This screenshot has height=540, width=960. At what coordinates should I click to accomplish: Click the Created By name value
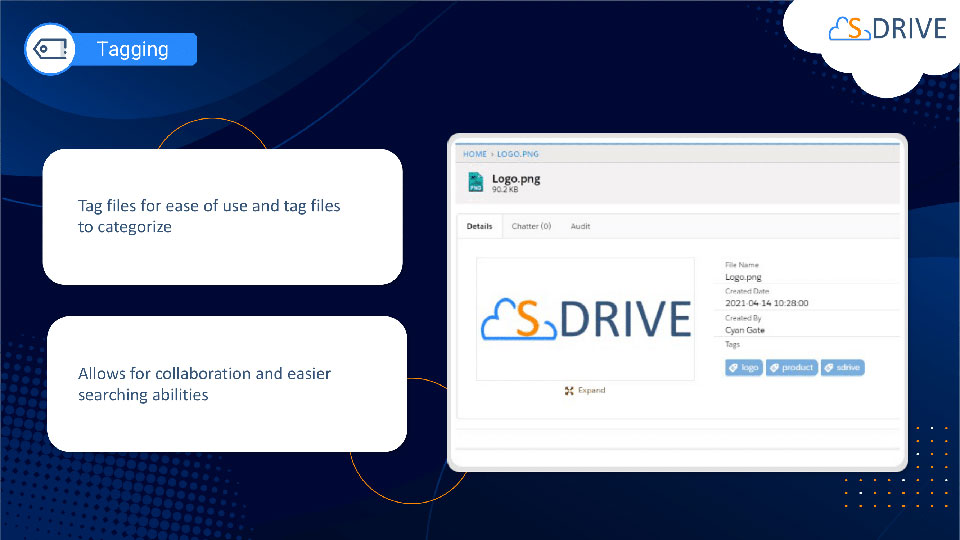click(x=744, y=330)
